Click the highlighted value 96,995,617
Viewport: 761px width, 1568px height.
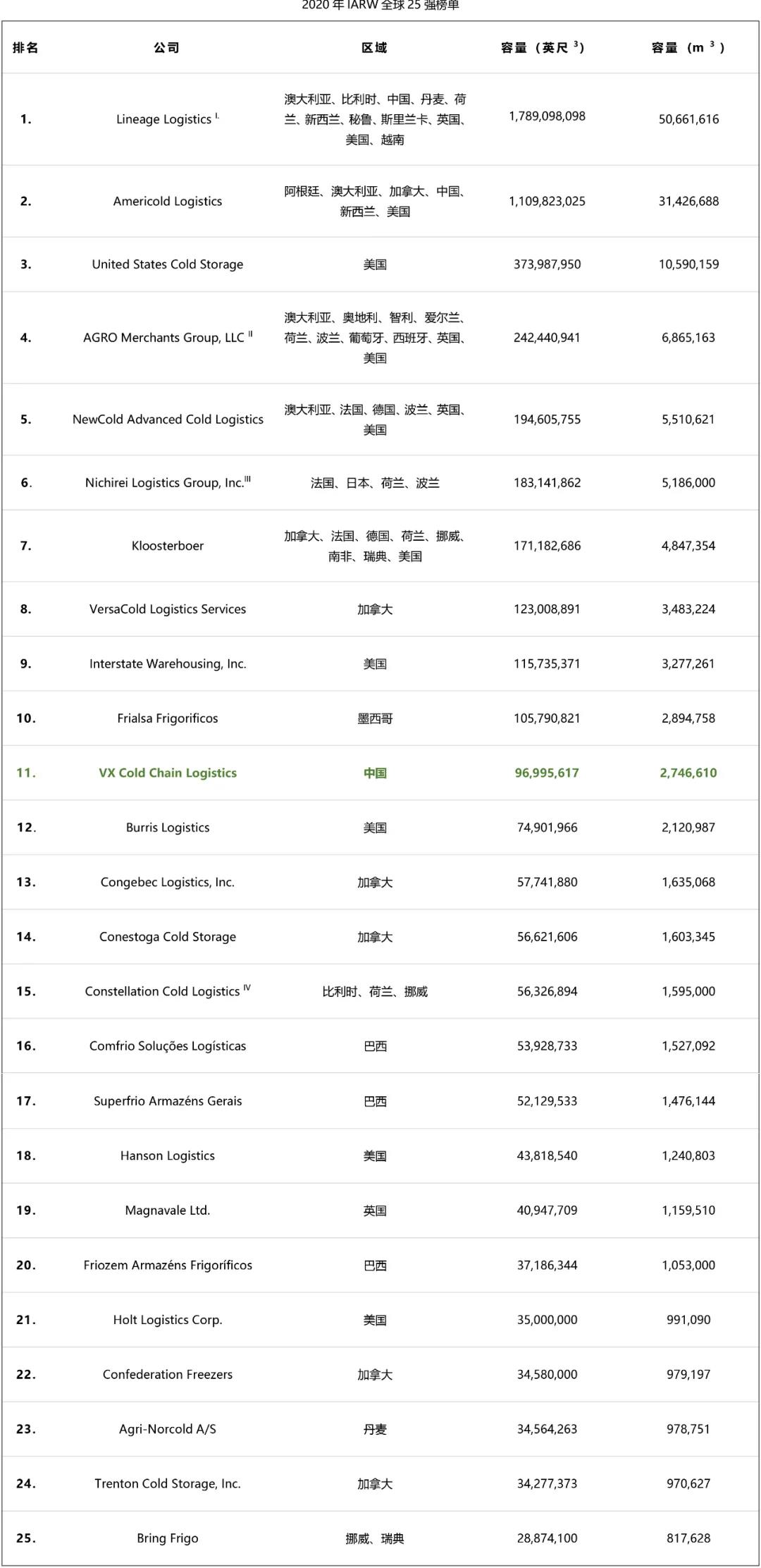tap(547, 773)
